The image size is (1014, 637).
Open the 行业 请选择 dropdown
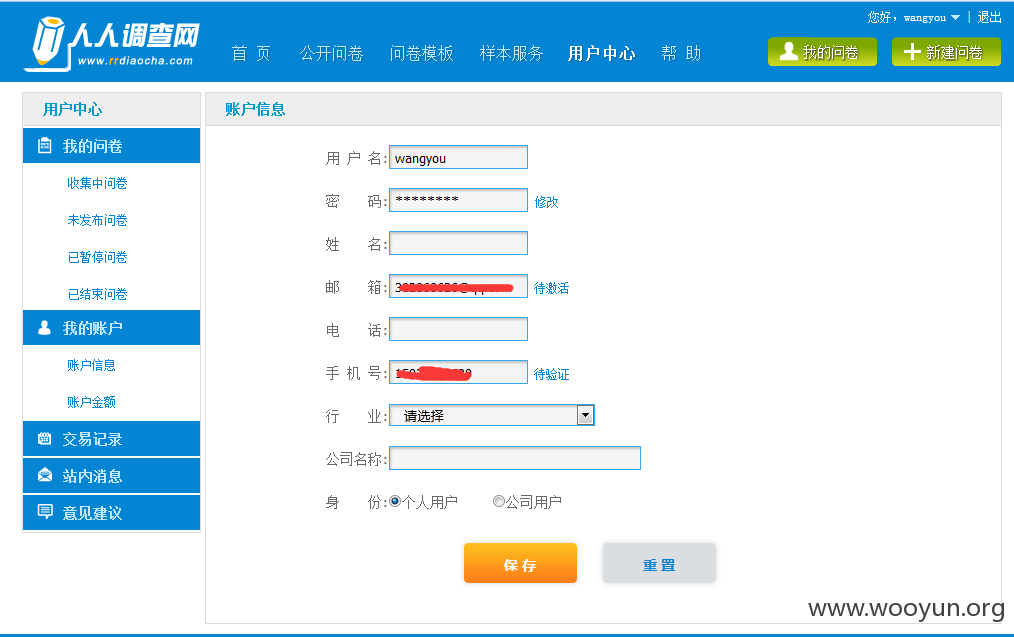click(x=491, y=415)
